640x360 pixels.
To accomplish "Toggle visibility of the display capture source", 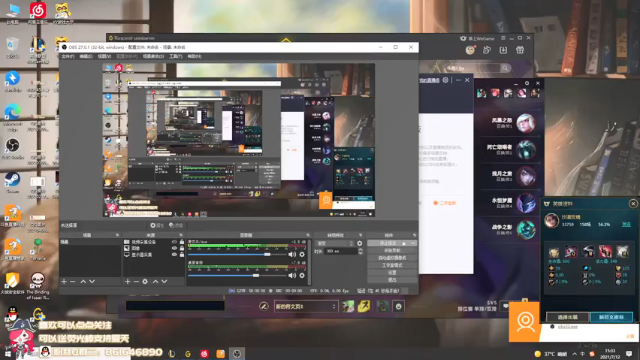I will [x=174, y=255].
